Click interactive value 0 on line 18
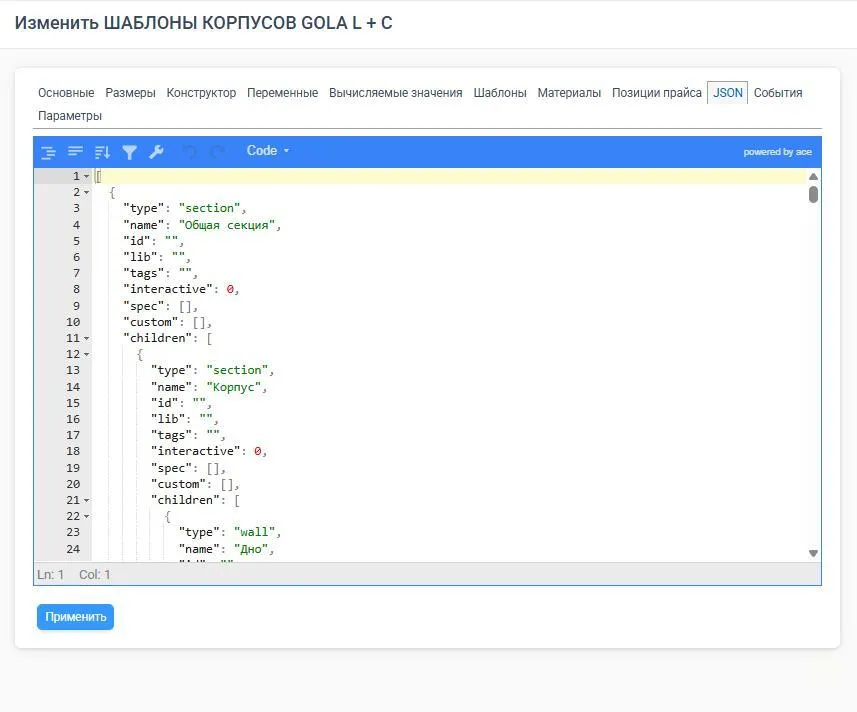Screen dimensions: 857x712 (257, 451)
